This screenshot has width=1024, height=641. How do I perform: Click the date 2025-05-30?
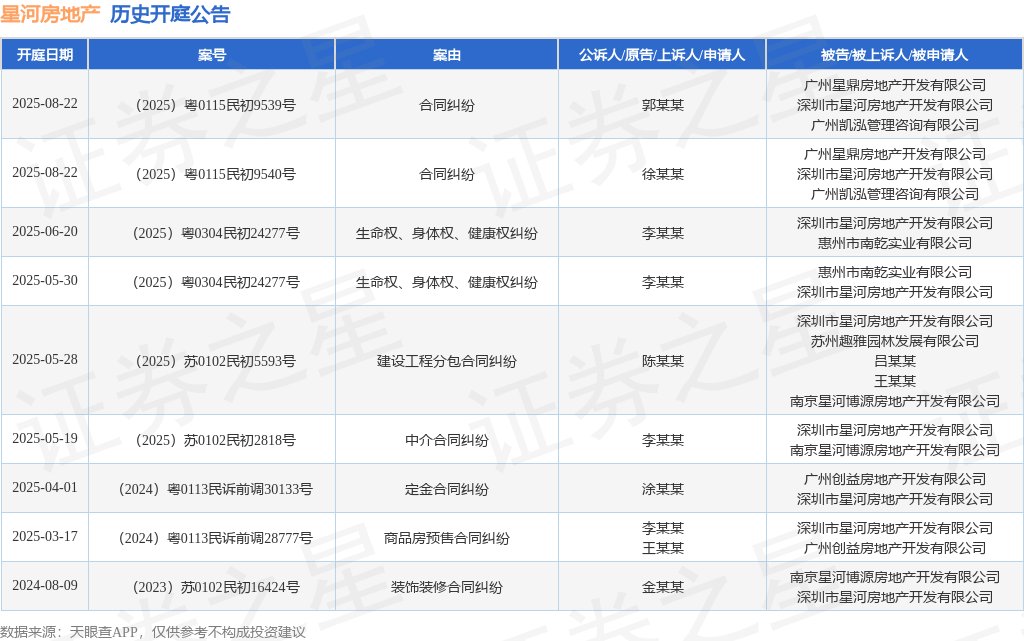tap(44, 281)
